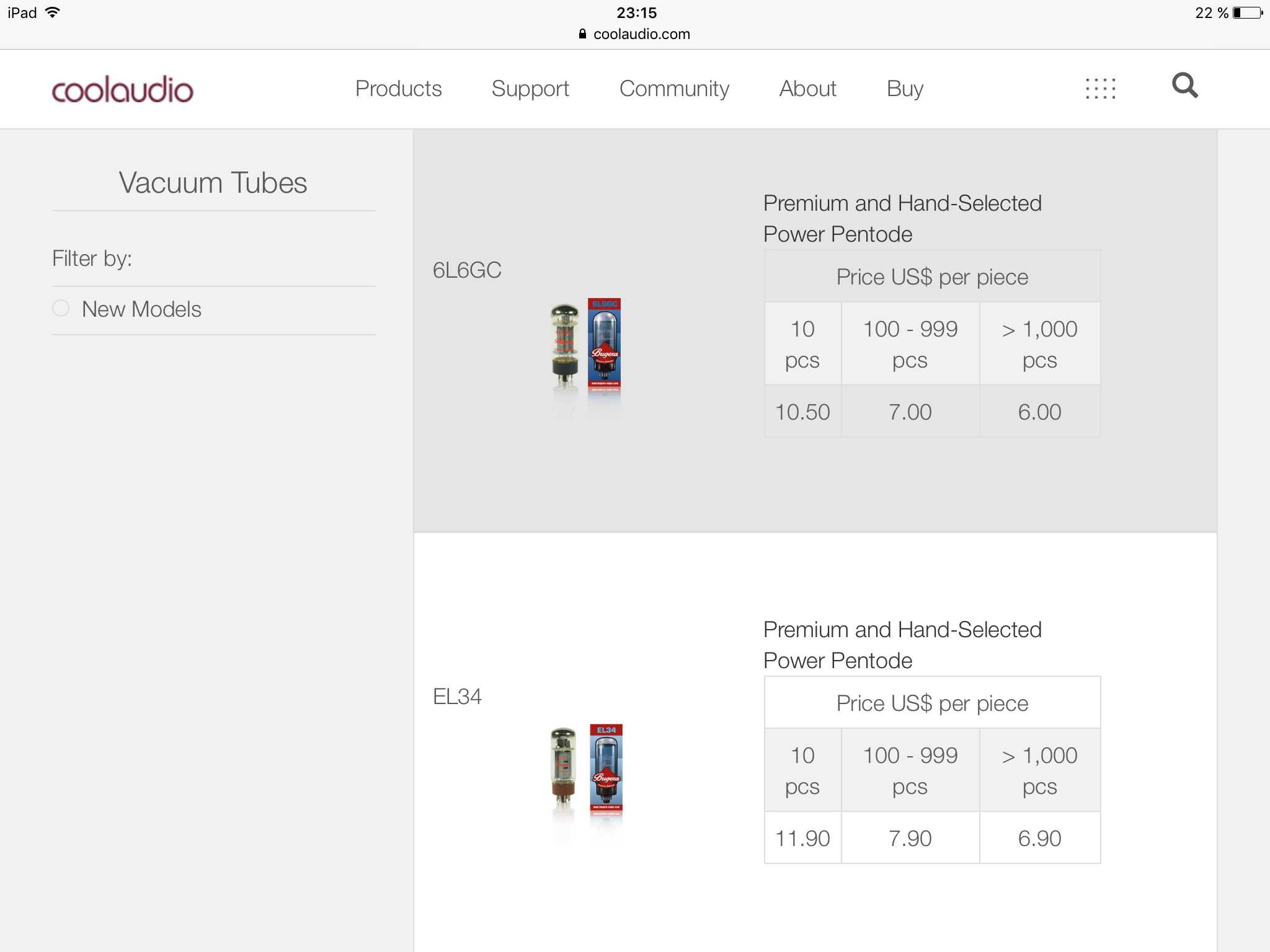Click the search magnifier icon
Screen dimensions: 1270x952
click(x=1184, y=86)
